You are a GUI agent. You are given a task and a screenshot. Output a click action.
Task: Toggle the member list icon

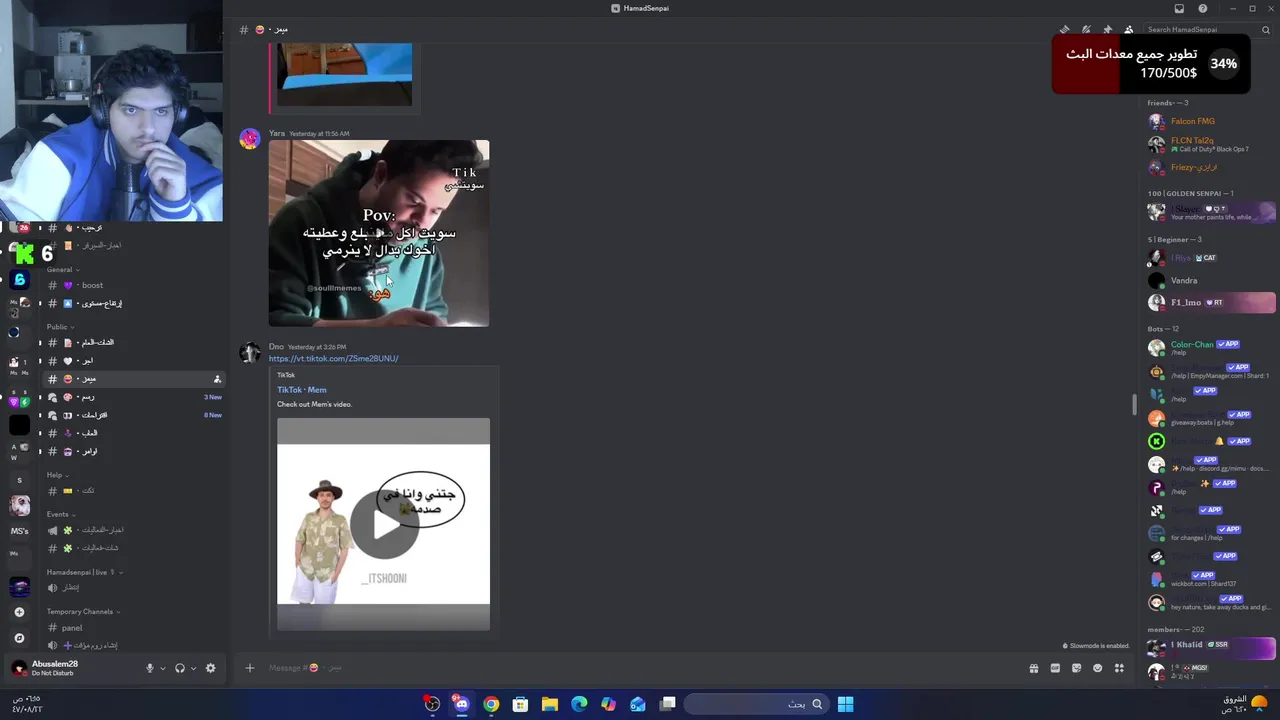(1129, 30)
